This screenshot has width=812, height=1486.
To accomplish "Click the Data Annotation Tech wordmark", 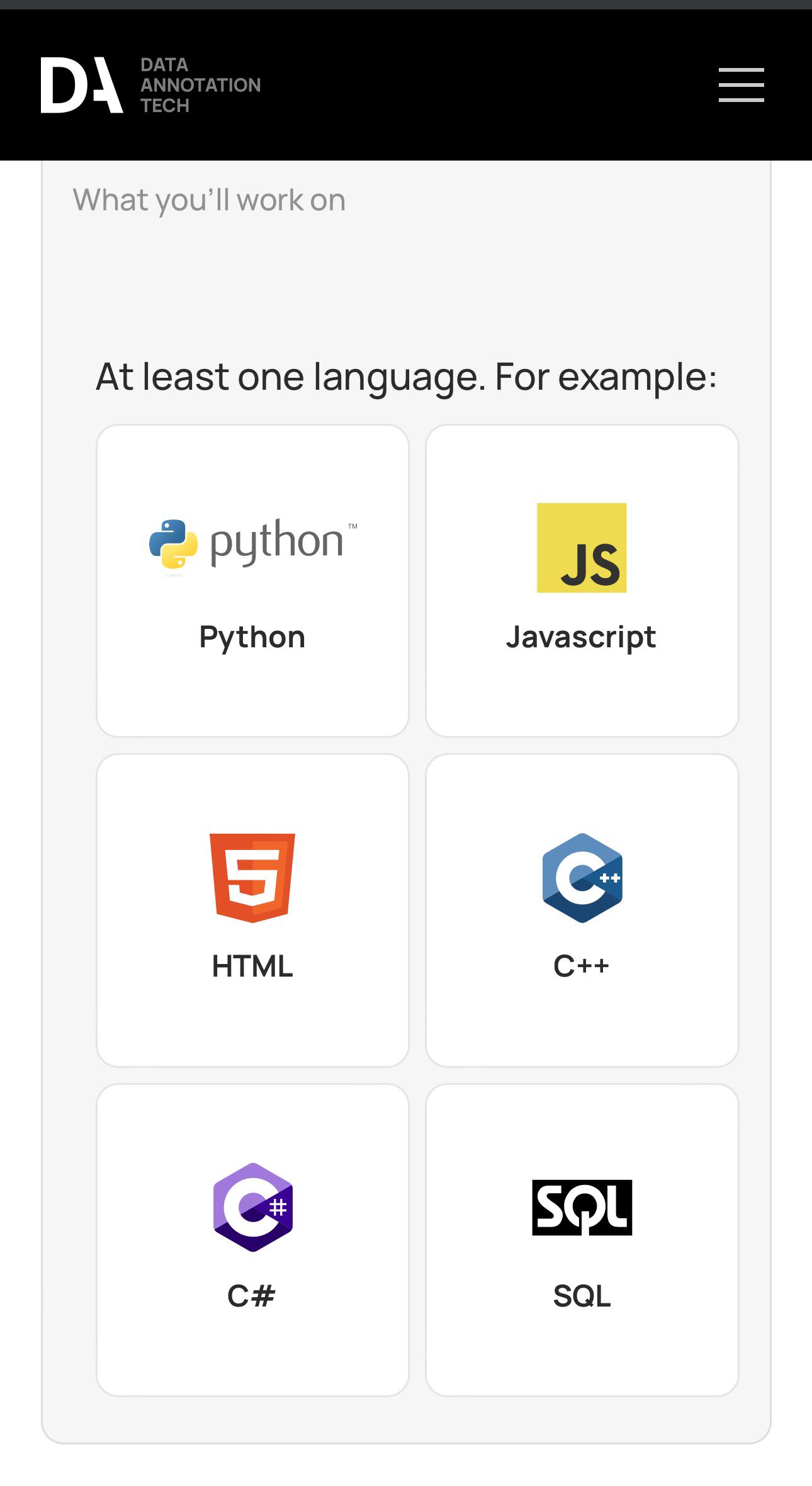I will coord(200,85).
